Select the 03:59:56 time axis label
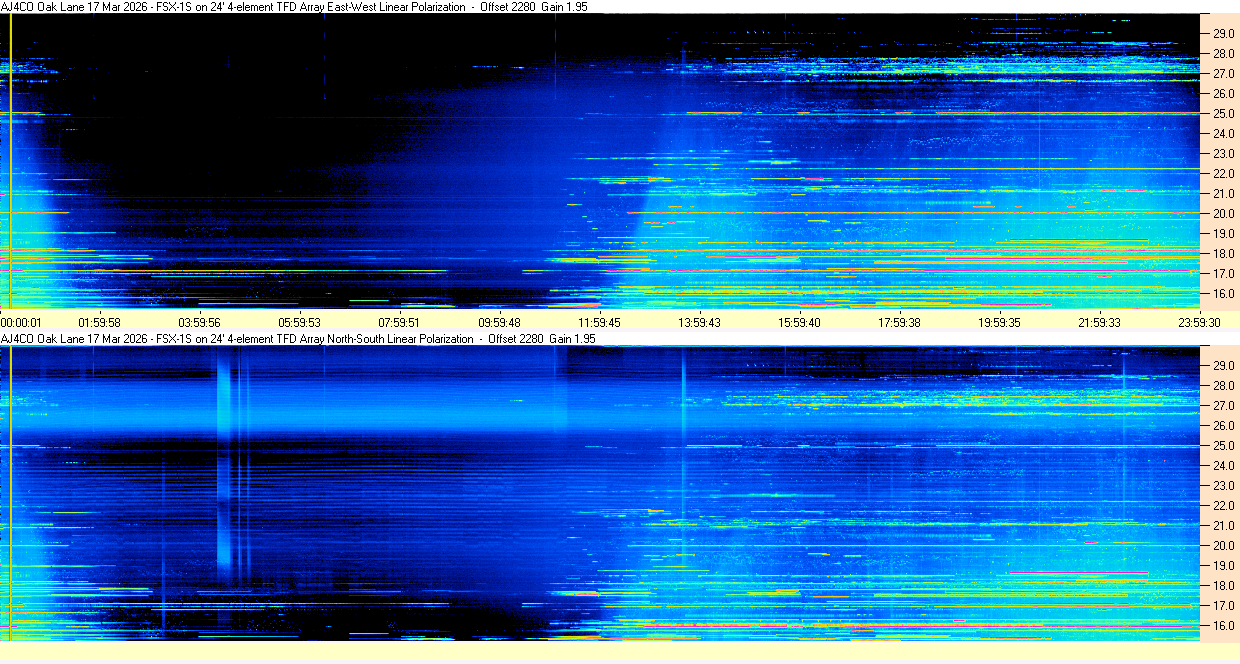This screenshot has width=1240, height=664. click(200, 322)
